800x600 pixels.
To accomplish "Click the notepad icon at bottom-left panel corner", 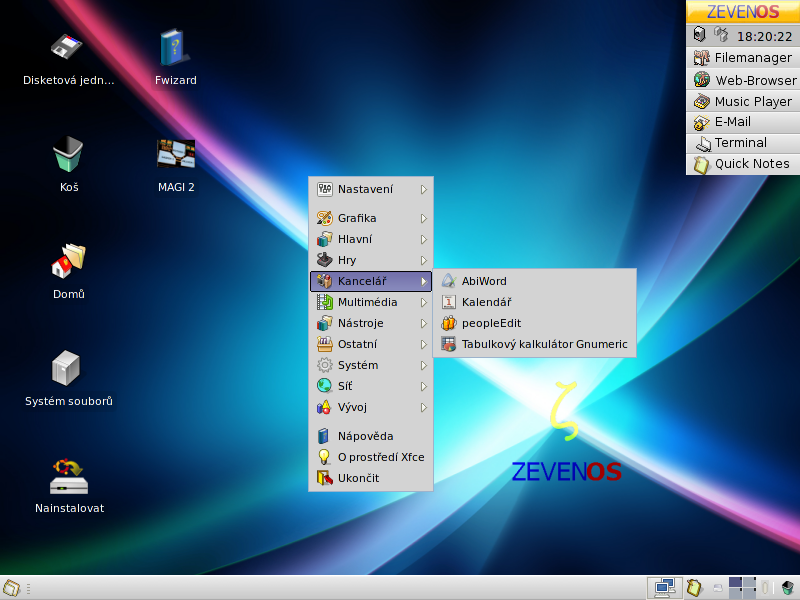I will coord(11,588).
